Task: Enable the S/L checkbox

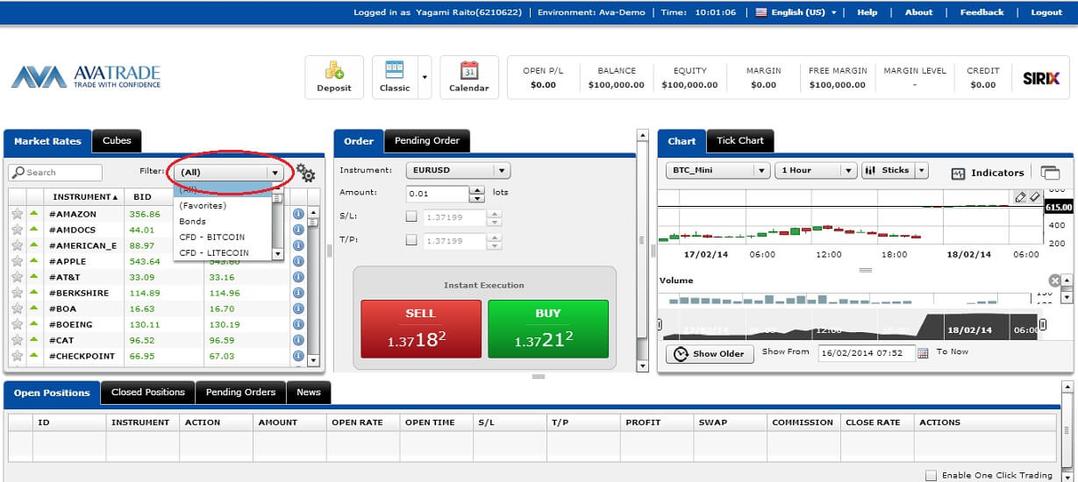Action: pyautogui.click(x=411, y=217)
